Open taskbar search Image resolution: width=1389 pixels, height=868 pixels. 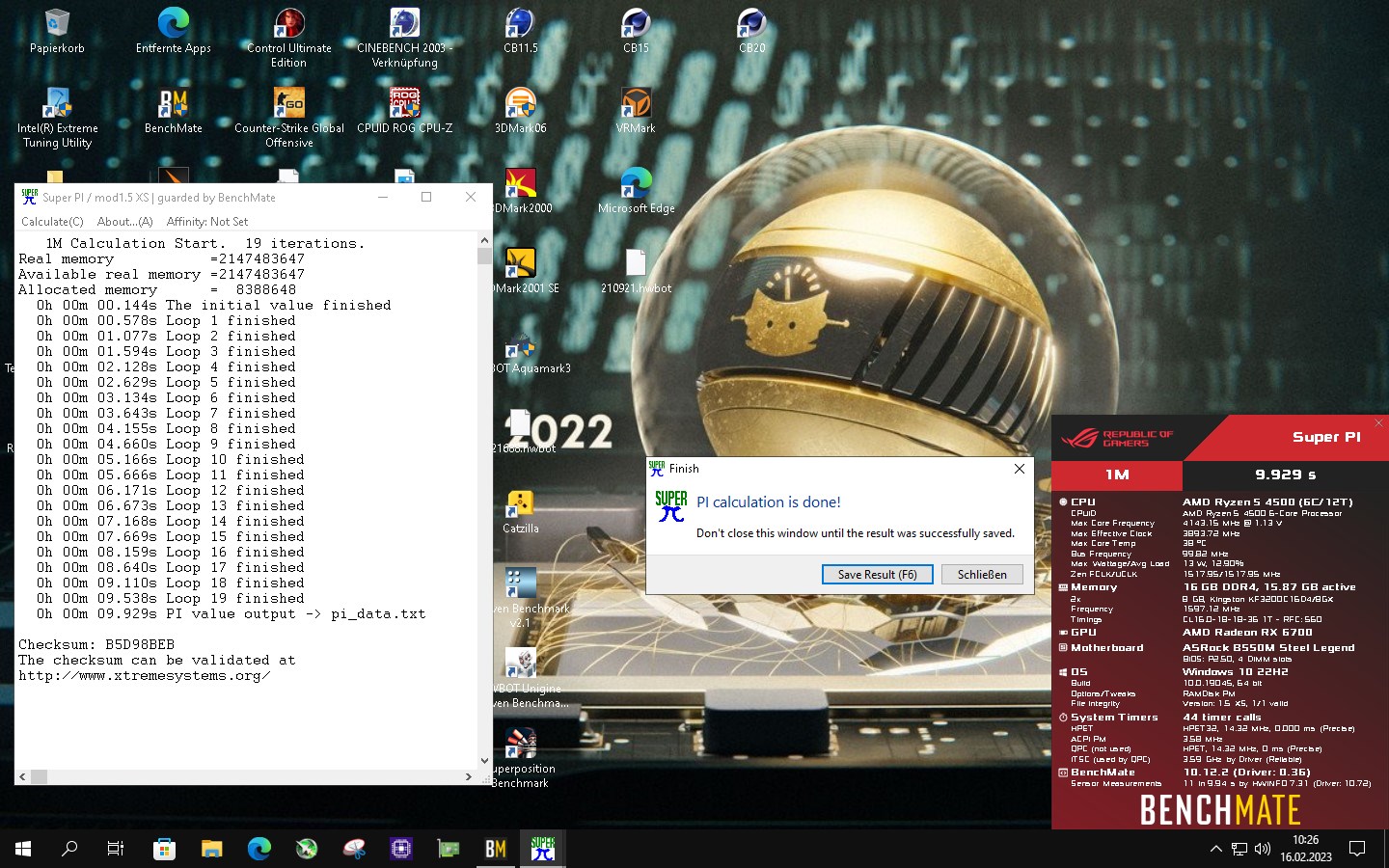[x=69, y=849]
